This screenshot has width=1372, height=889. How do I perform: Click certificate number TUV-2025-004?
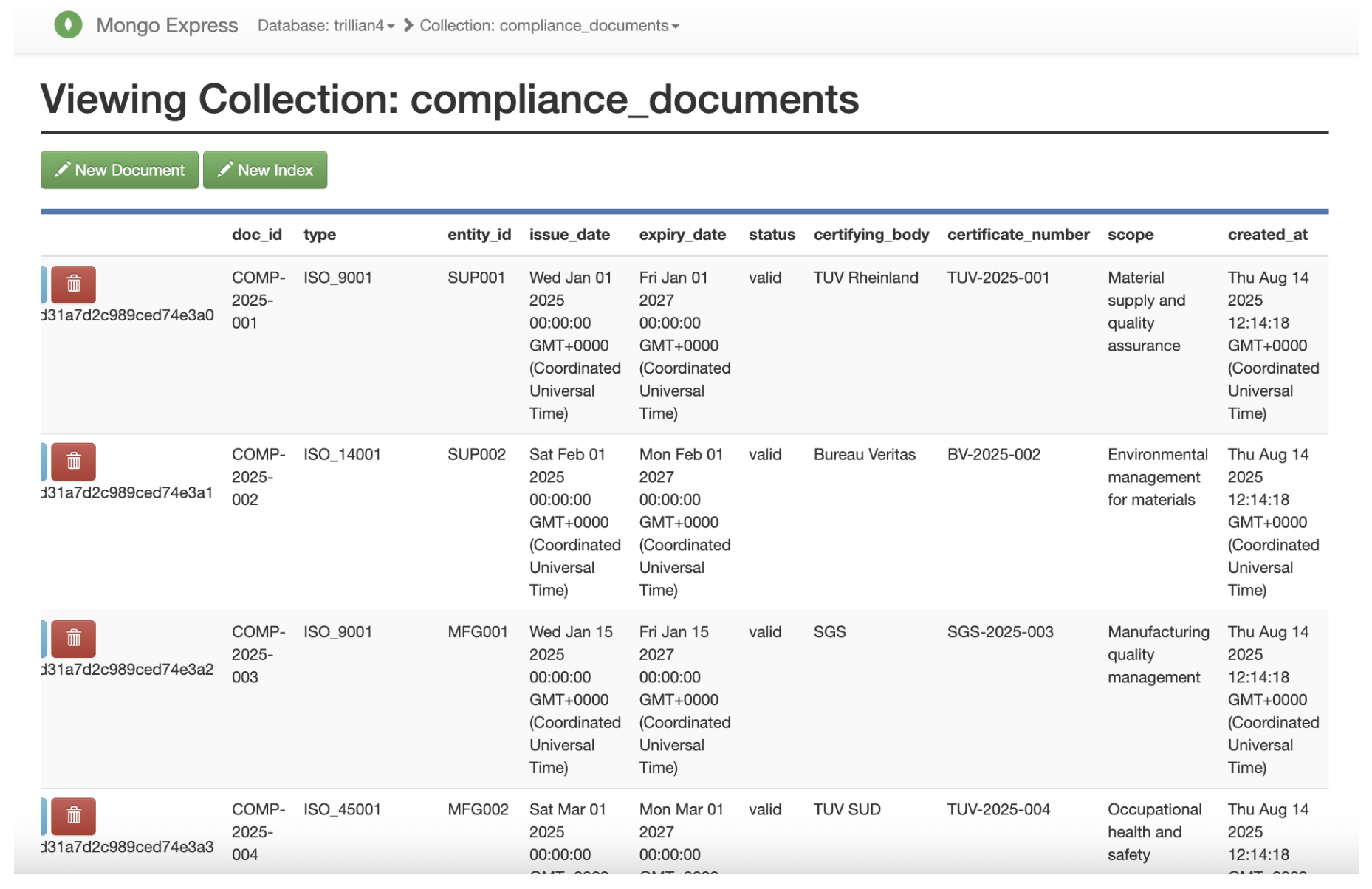999,809
